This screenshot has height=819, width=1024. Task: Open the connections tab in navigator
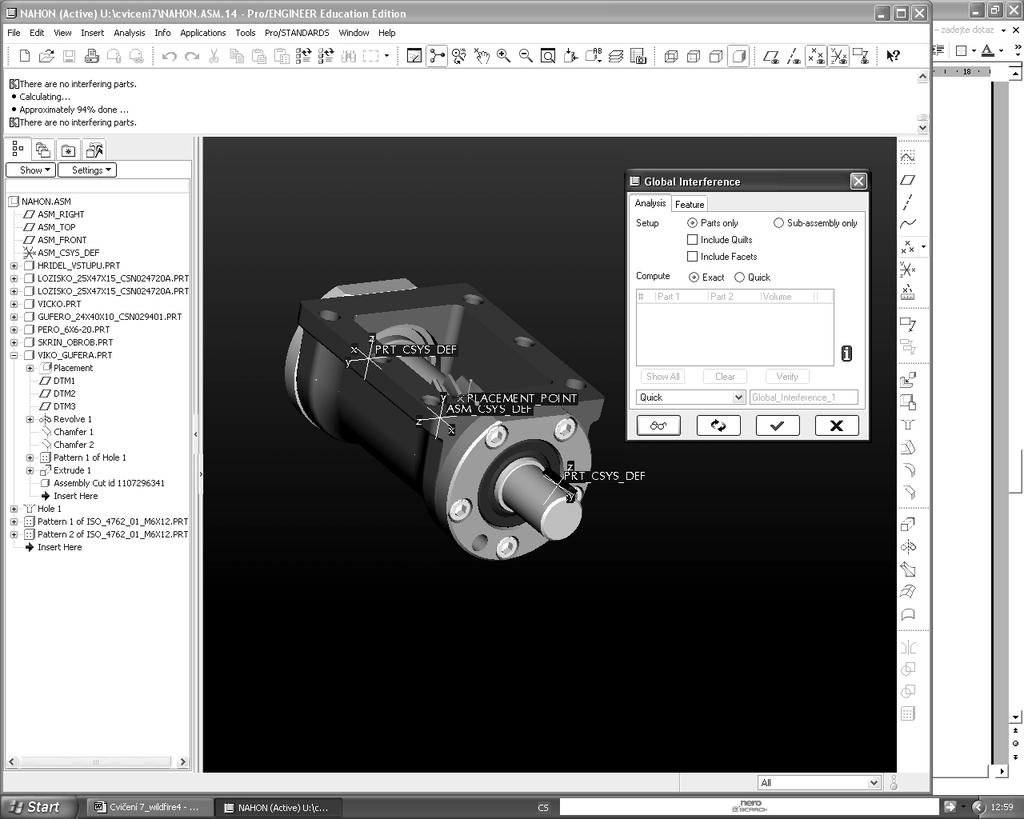(x=94, y=150)
